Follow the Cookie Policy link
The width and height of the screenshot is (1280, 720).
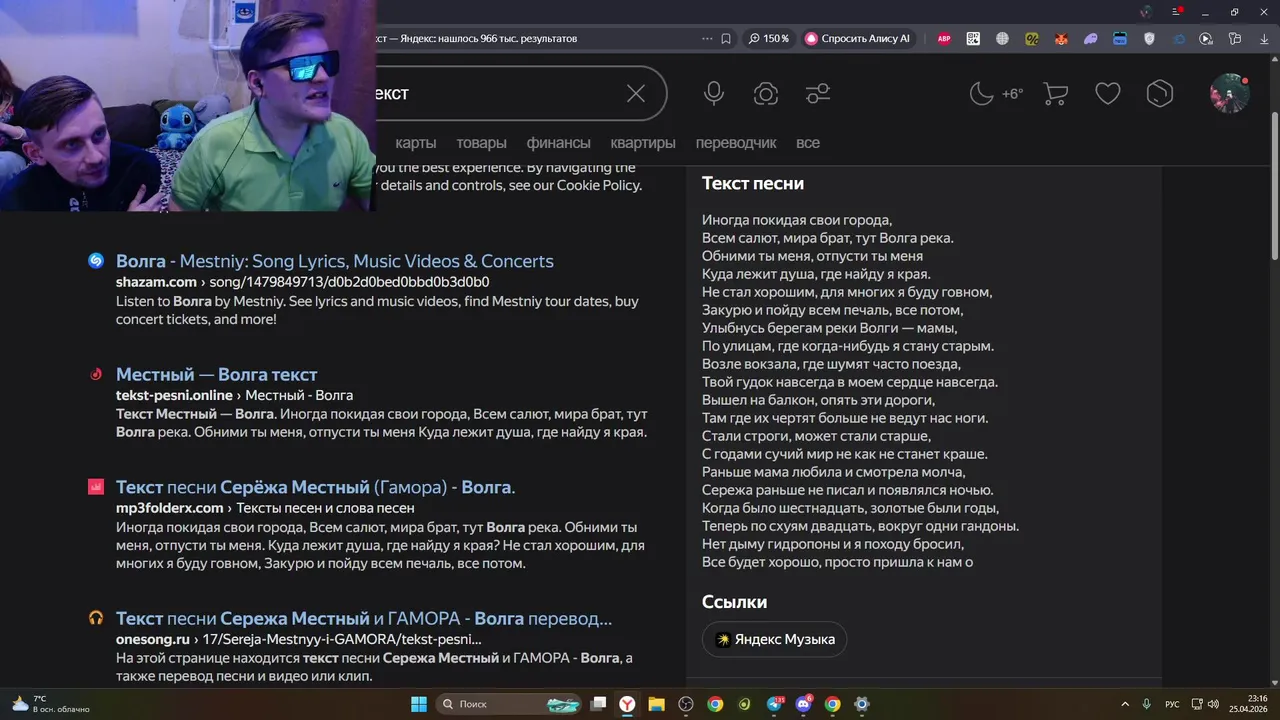[599, 186]
